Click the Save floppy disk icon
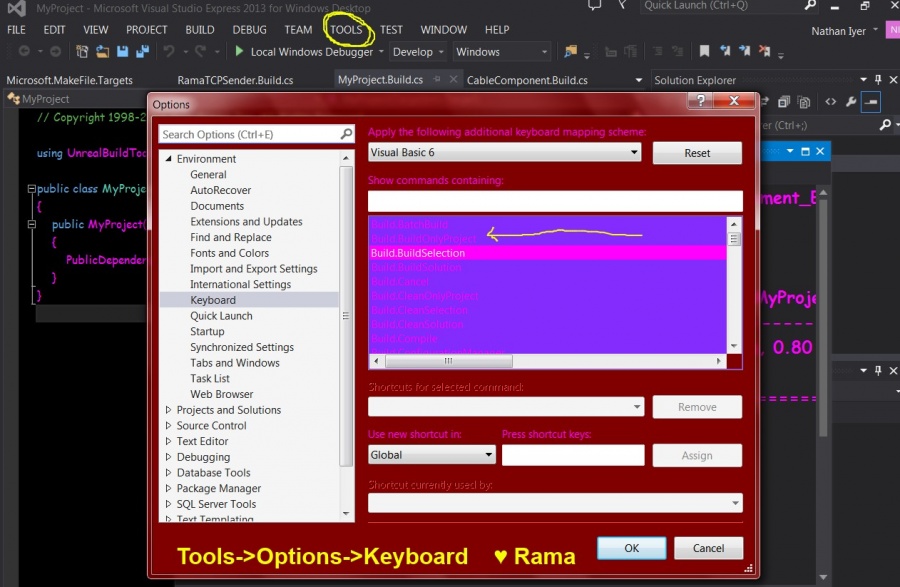Screen dimensions: 900x587 122,52
